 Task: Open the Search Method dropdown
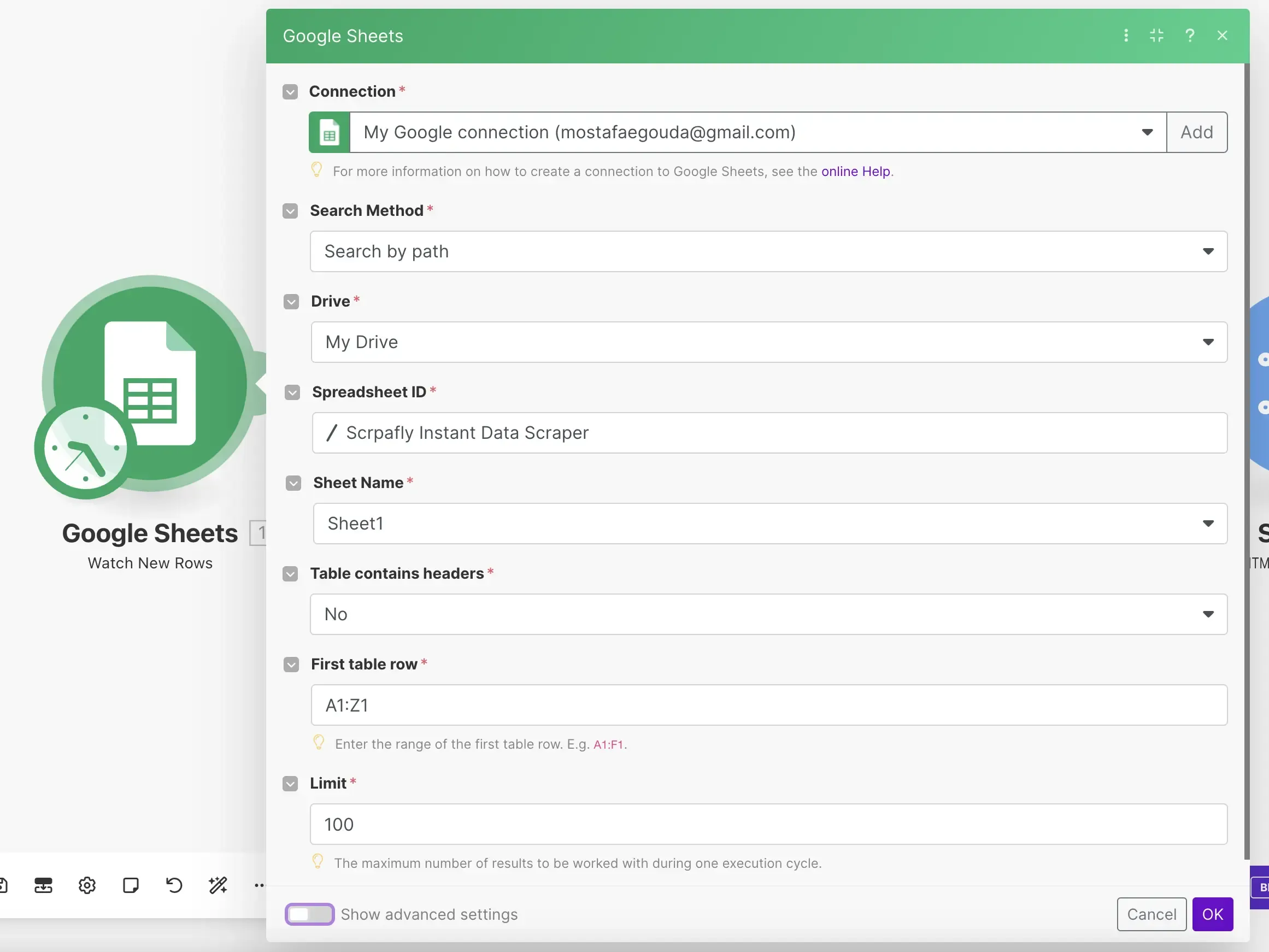pyautogui.click(x=1209, y=251)
